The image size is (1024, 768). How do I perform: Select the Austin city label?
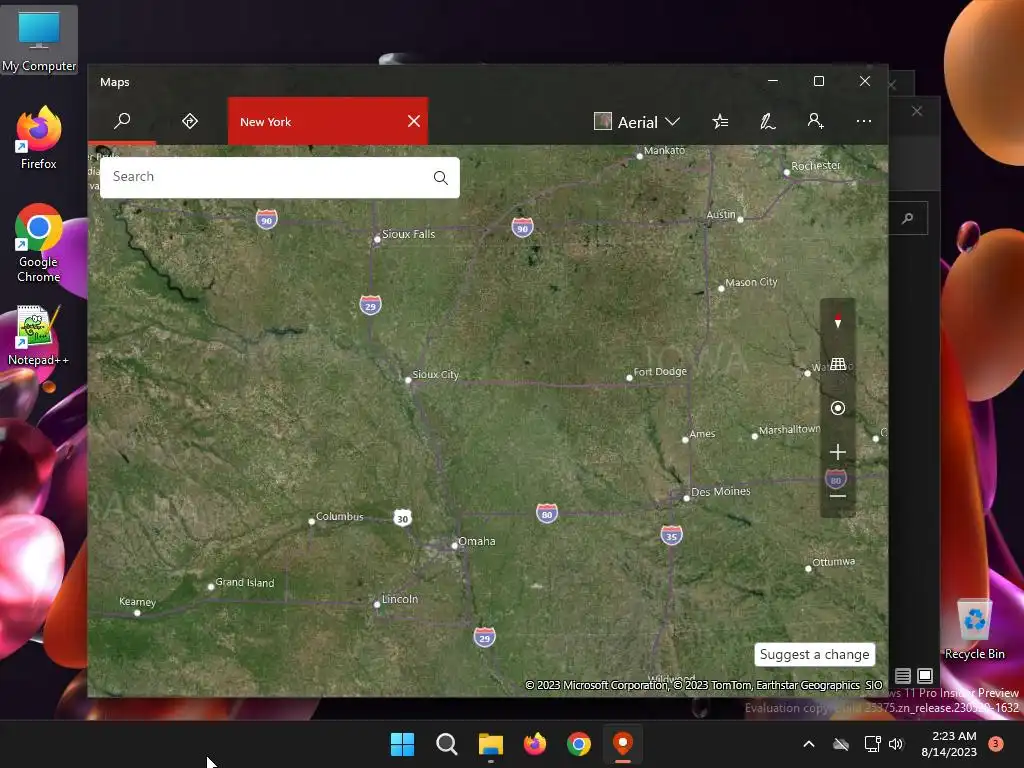click(x=720, y=214)
